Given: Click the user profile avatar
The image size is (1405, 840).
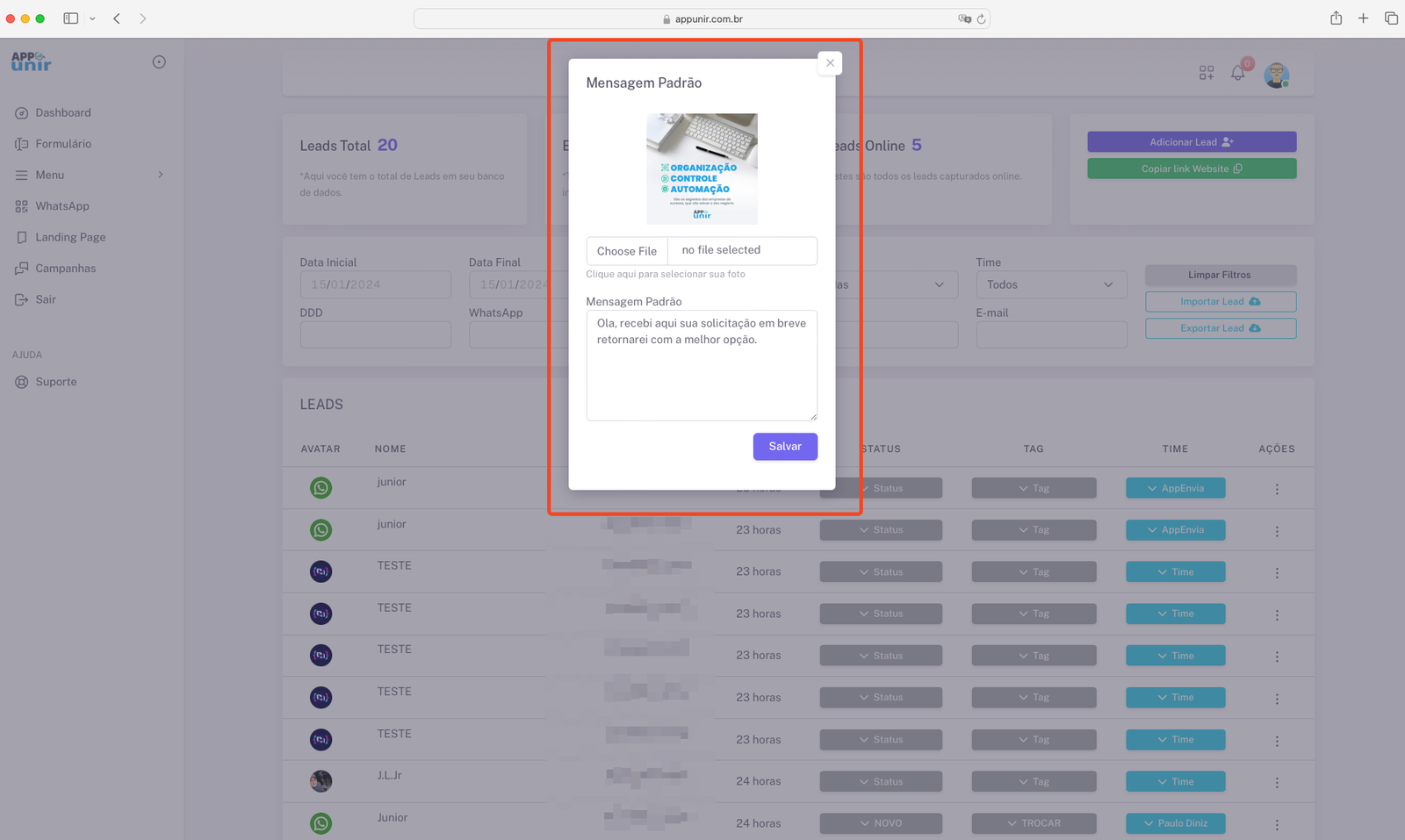Looking at the screenshot, I should 1276,75.
